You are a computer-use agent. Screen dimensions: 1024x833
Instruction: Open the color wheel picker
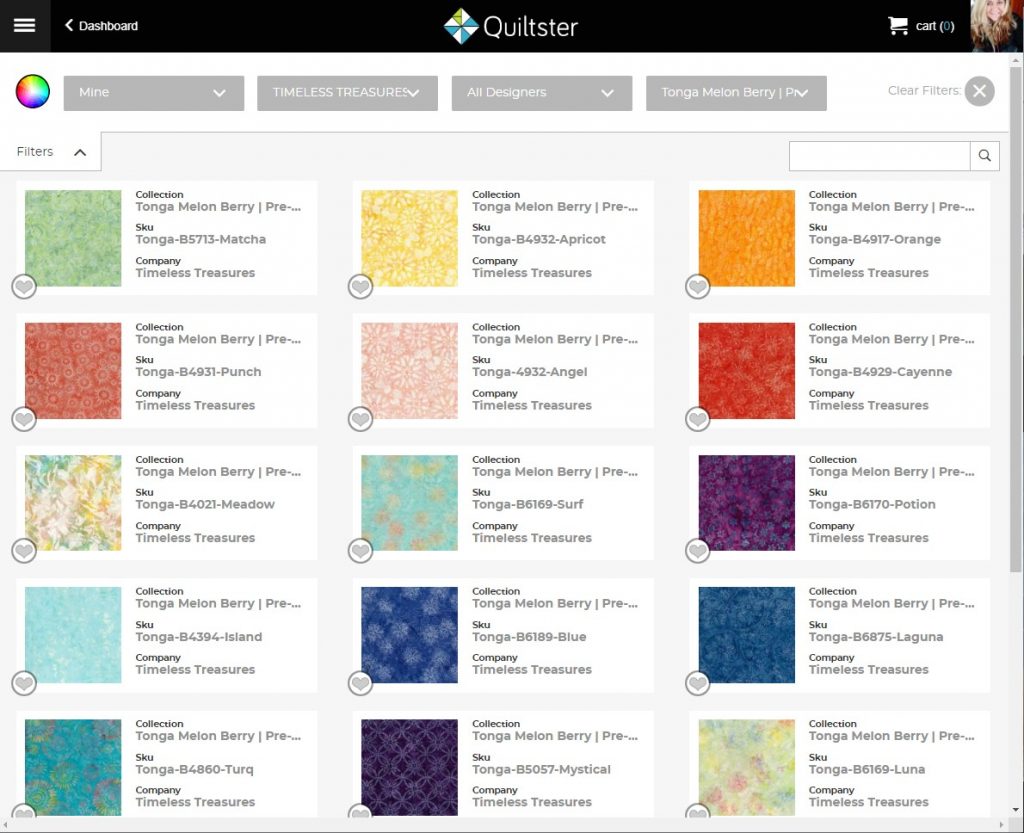point(33,91)
